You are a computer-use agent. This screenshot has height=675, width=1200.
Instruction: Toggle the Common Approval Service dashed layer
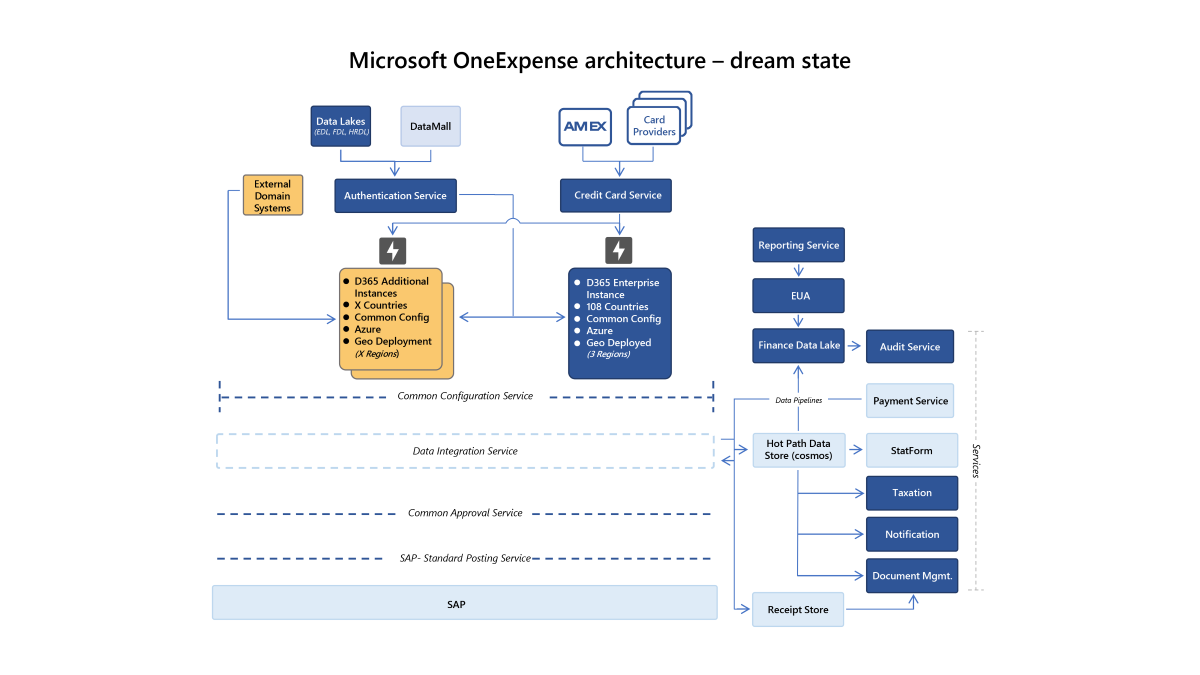tap(465, 512)
